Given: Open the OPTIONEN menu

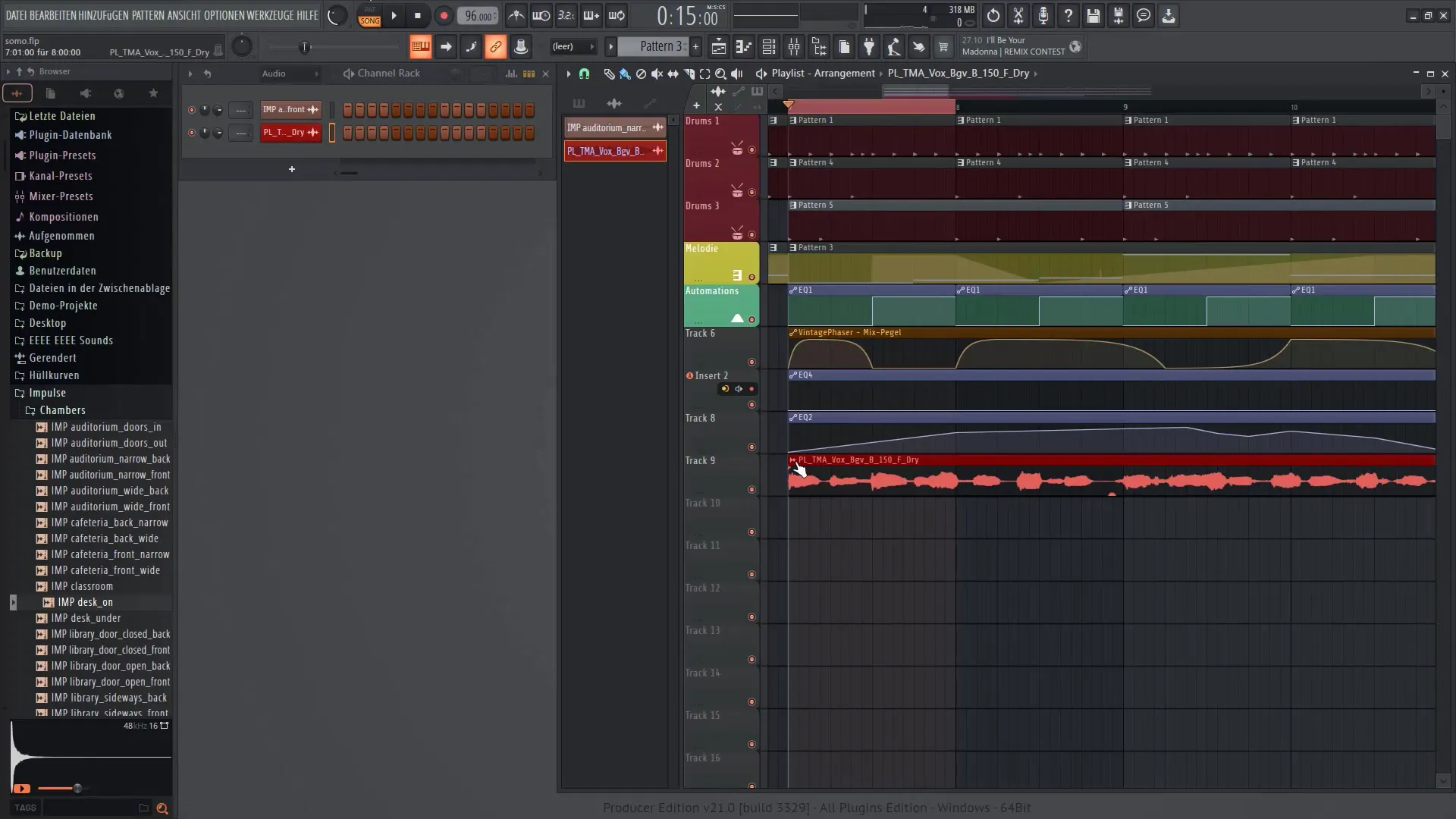Looking at the screenshot, I should tap(226, 15).
